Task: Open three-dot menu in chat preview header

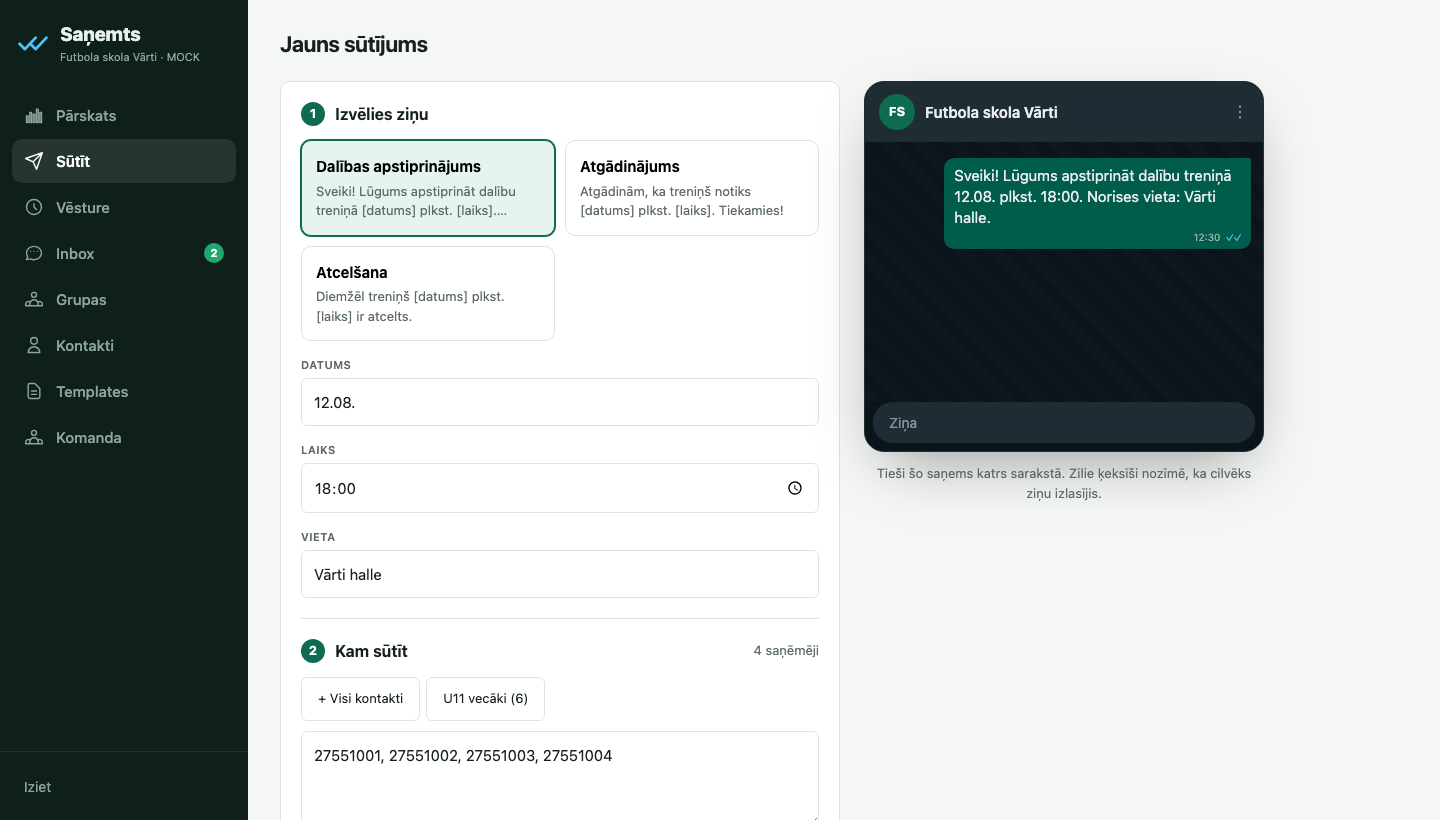Action: [1240, 112]
